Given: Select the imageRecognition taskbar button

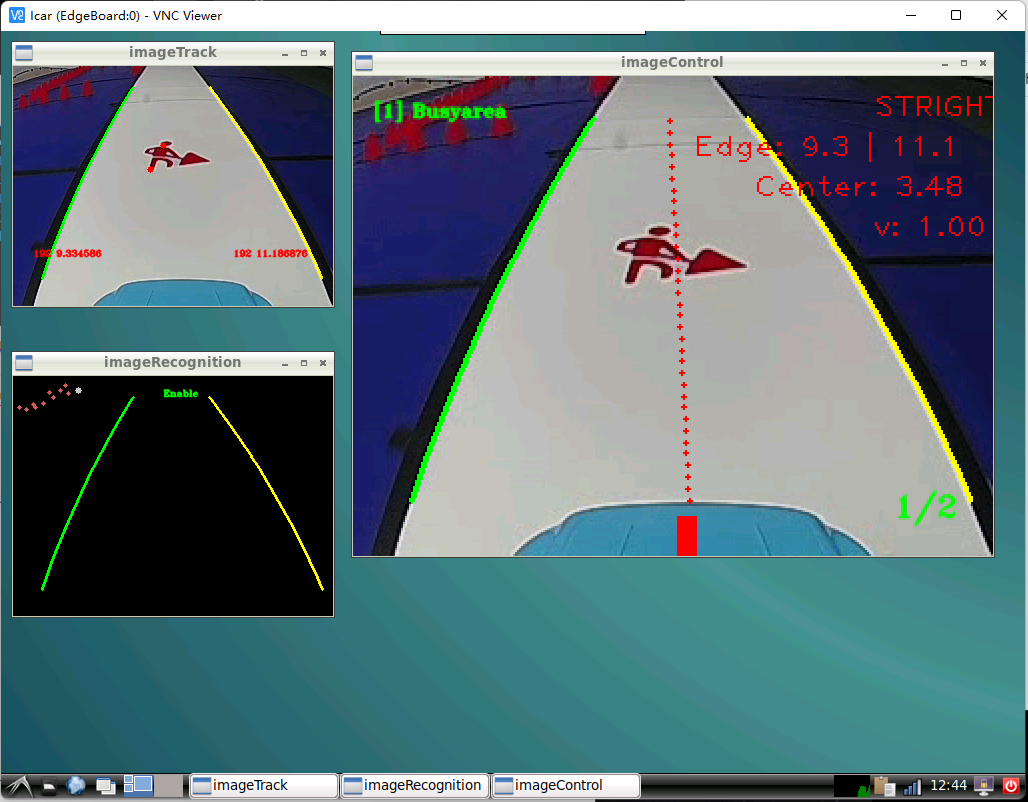Looking at the screenshot, I should [415, 785].
